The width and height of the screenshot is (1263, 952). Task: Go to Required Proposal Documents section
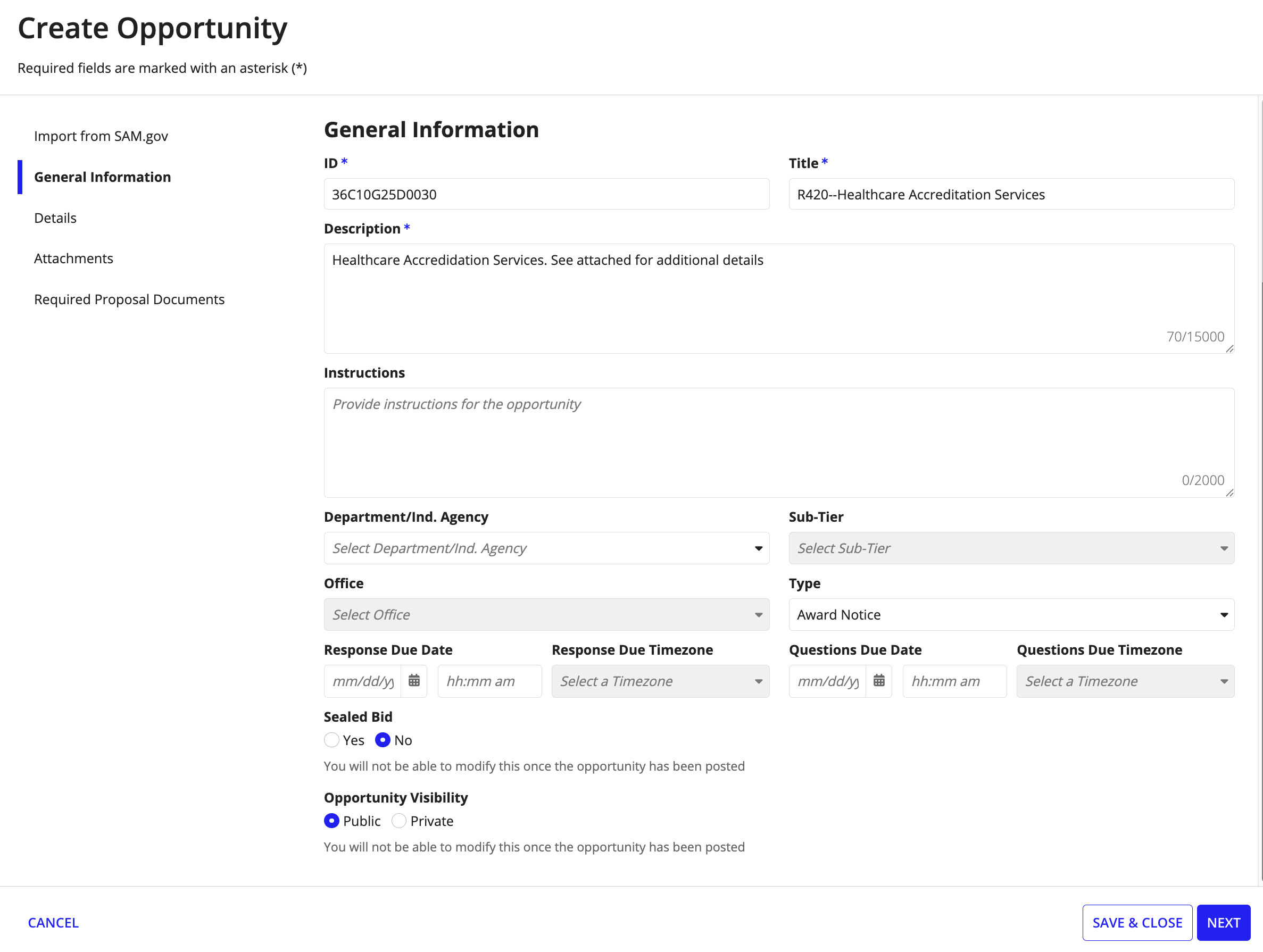pyautogui.click(x=129, y=299)
